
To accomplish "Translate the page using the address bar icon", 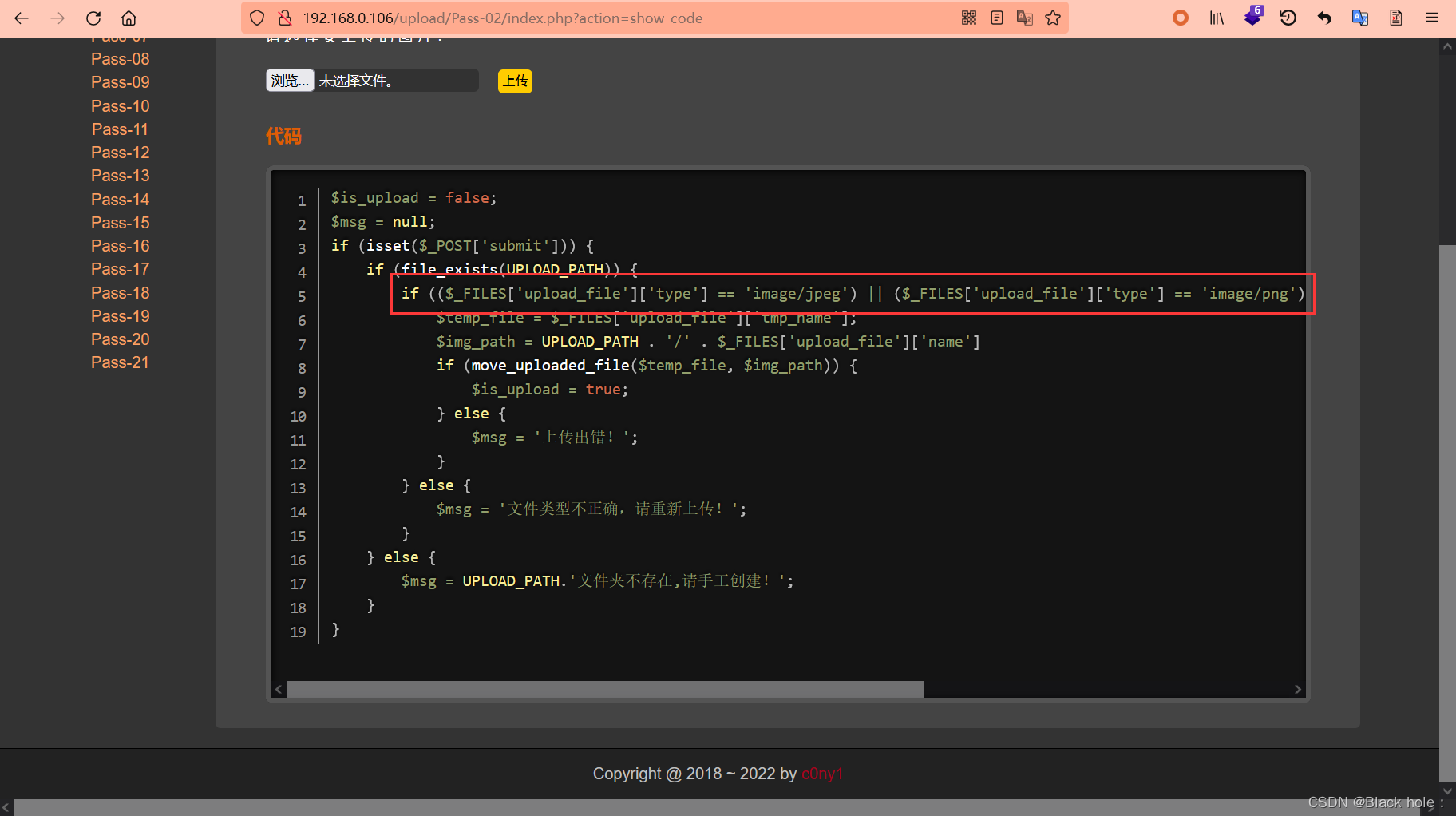I will click(1024, 17).
